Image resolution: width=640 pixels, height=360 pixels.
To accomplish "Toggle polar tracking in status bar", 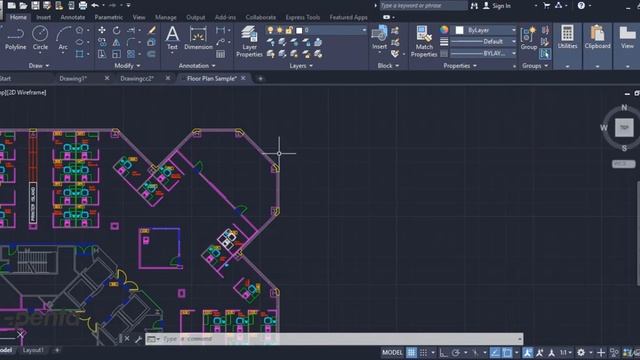I will tap(456, 353).
